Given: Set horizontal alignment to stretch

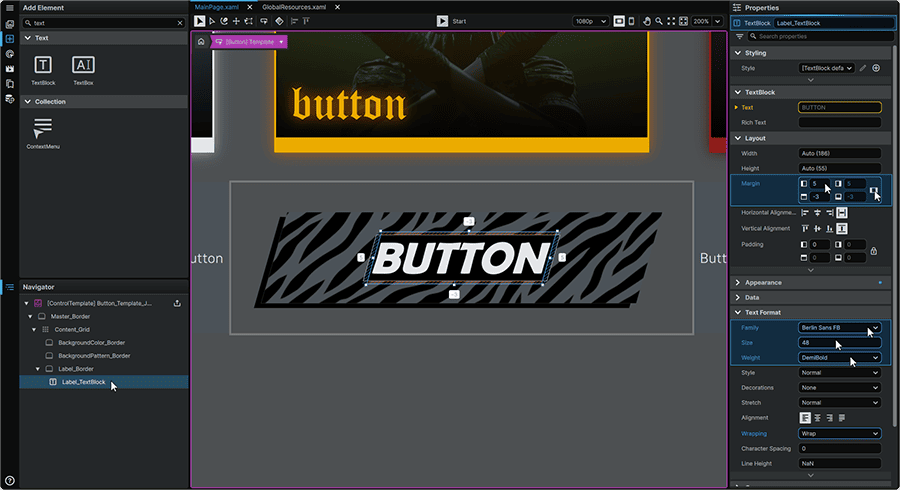Looking at the screenshot, I should pos(842,213).
